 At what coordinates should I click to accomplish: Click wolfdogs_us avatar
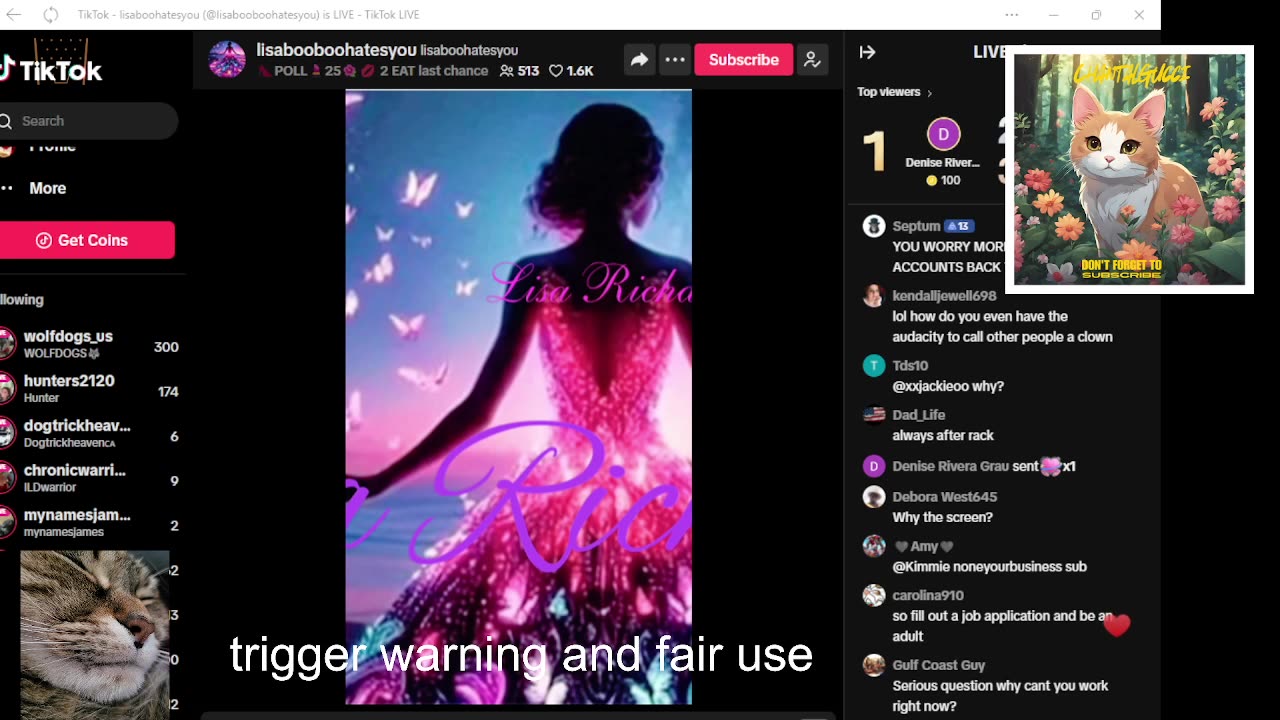coord(7,345)
